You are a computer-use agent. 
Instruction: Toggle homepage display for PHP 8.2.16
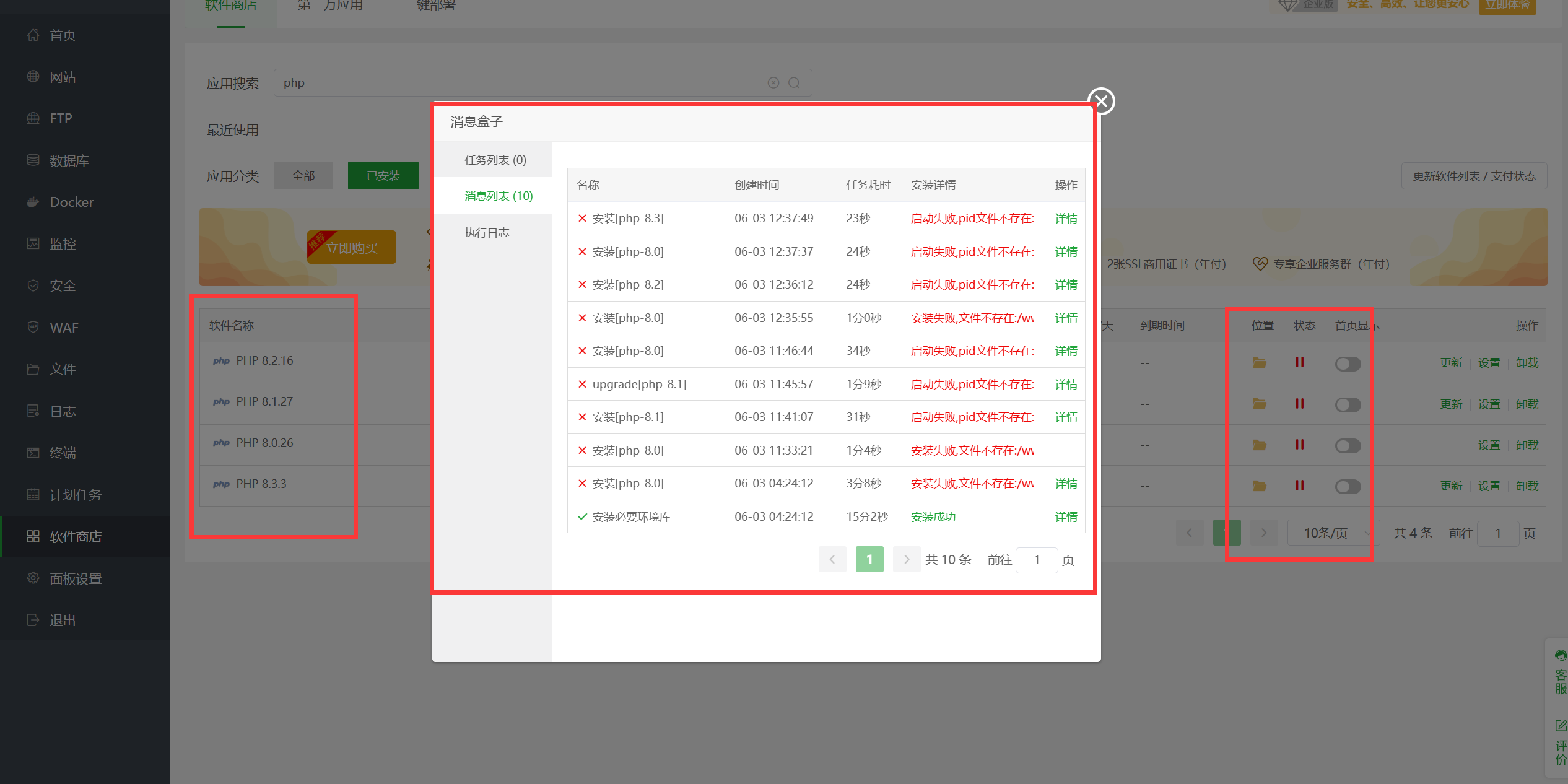pos(1348,364)
